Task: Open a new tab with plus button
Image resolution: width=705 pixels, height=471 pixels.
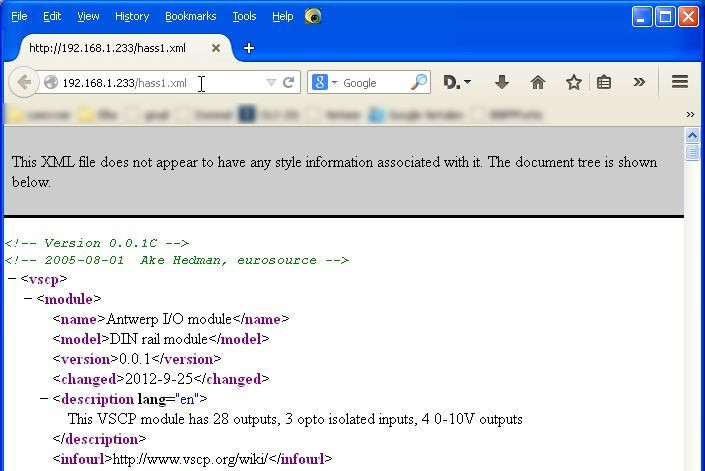Action: click(249, 48)
